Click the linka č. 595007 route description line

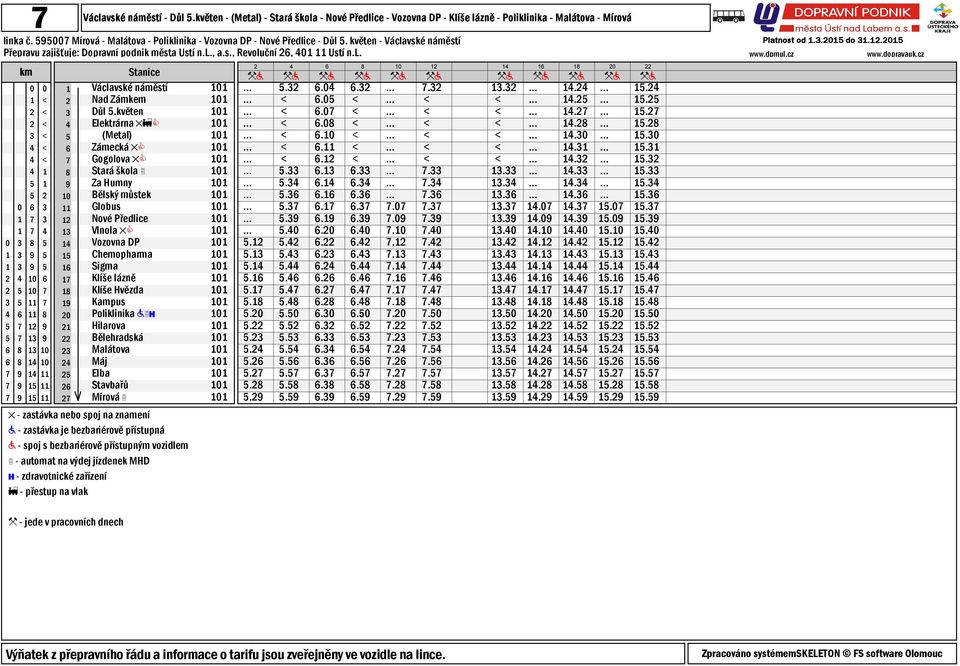[232, 41]
